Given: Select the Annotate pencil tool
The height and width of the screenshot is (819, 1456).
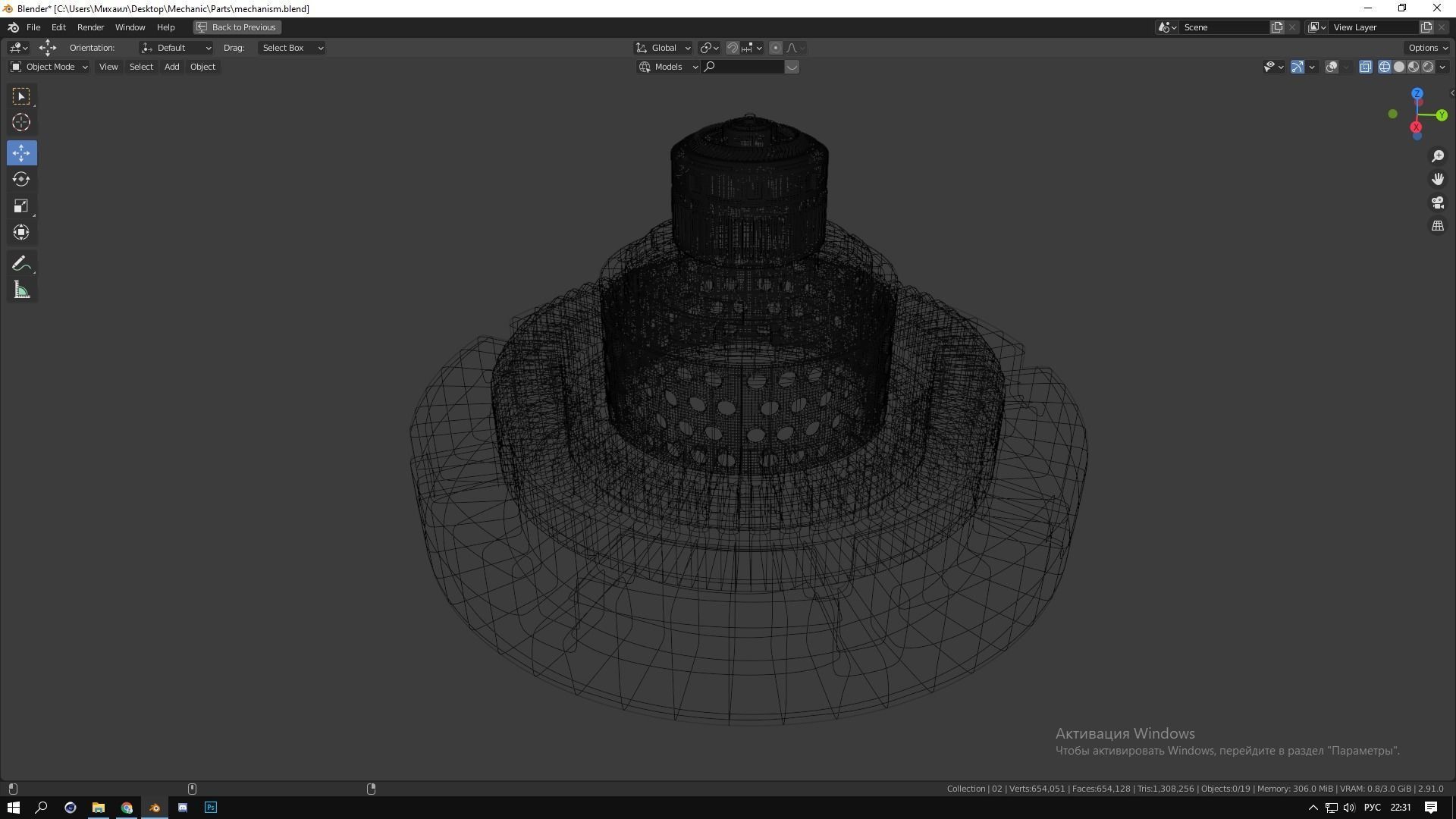Looking at the screenshot, I should click(x=21, y=264).
